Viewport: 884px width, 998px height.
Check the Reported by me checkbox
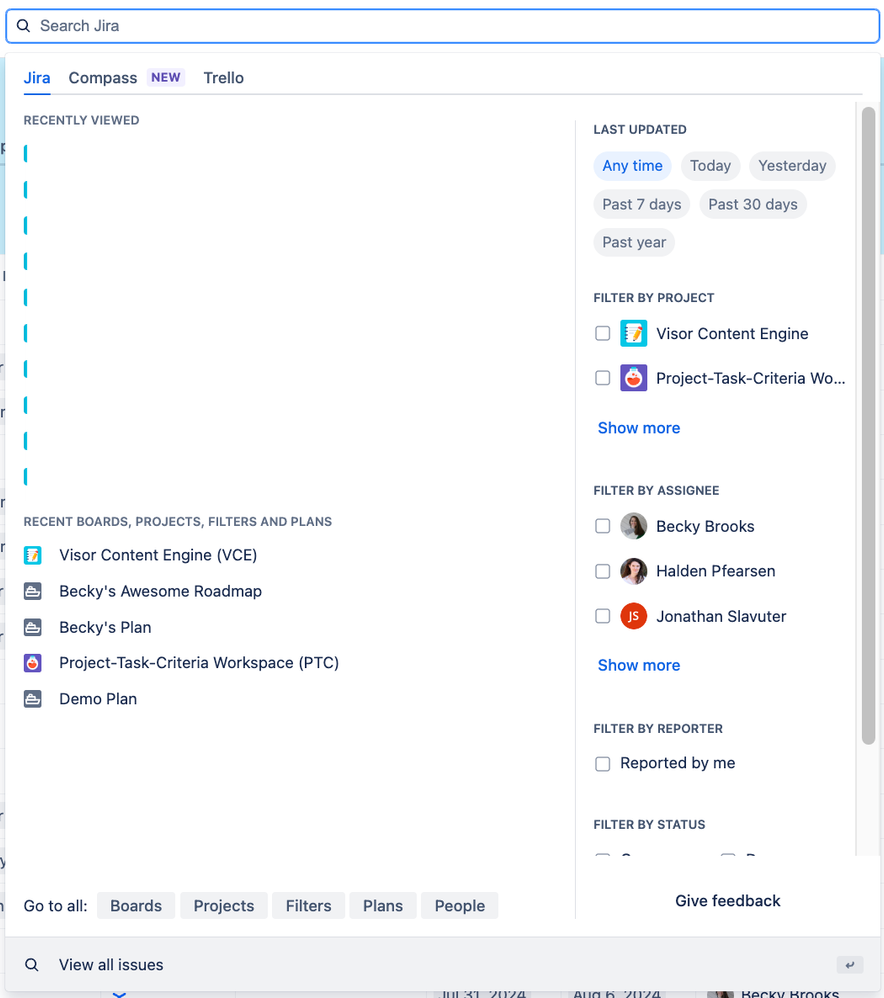[x=603, y=763]
